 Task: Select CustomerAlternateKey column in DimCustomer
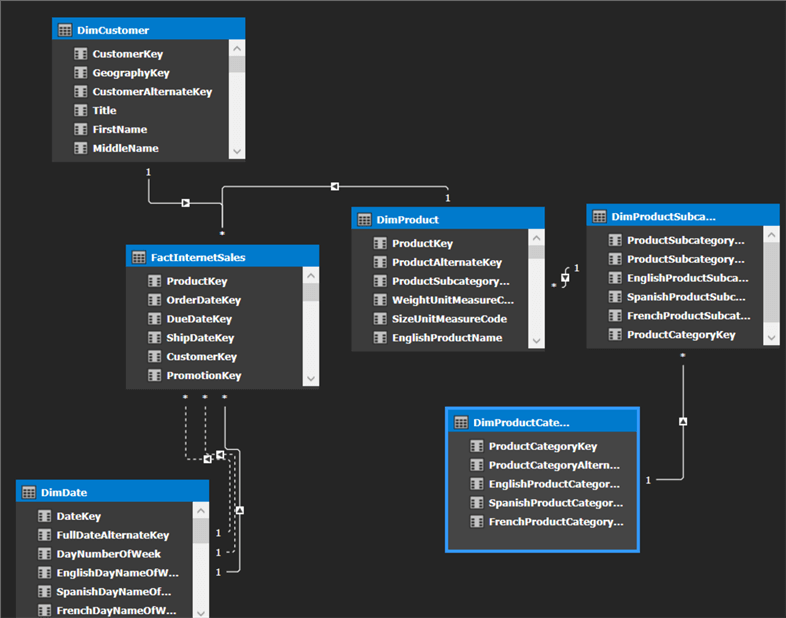[x=152, y=92]
